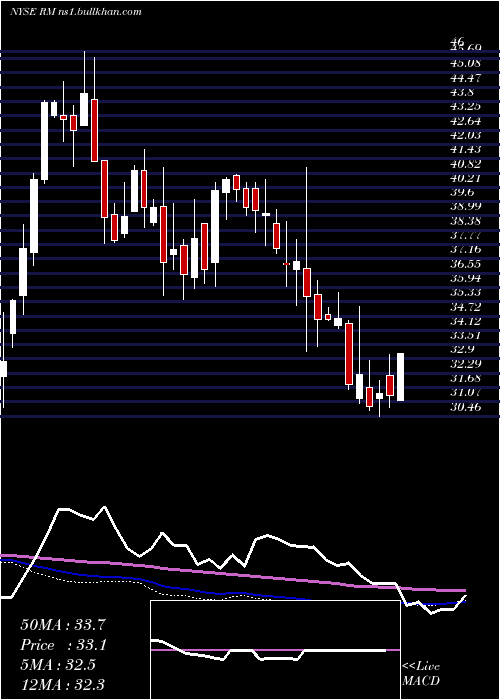
Task: Click the 37.77 price axis label
Action: [x=466, y=235]
